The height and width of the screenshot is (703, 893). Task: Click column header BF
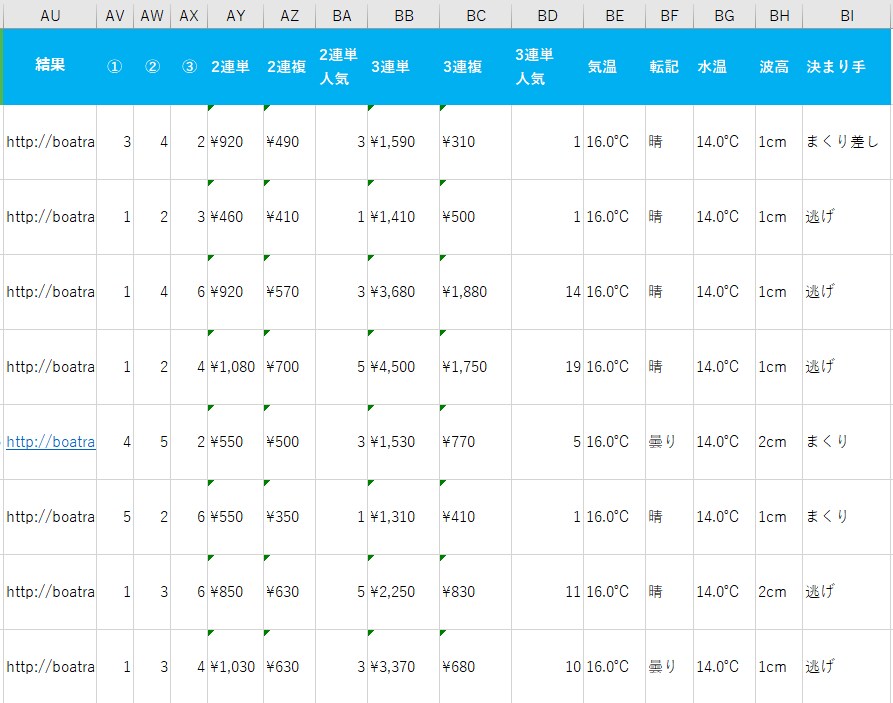click(669, 15)
